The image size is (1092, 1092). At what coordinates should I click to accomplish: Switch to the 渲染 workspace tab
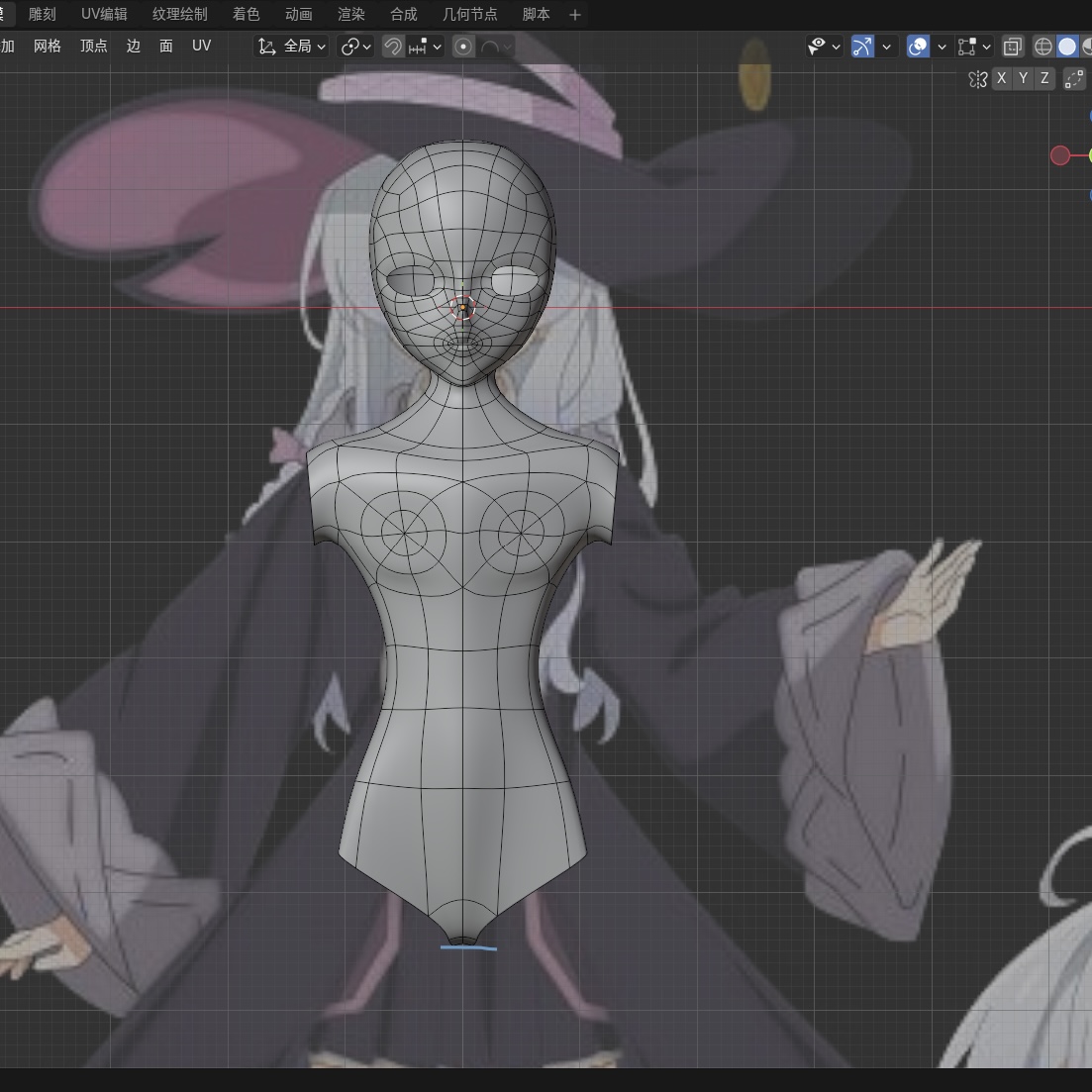click(x=351, y=14)
